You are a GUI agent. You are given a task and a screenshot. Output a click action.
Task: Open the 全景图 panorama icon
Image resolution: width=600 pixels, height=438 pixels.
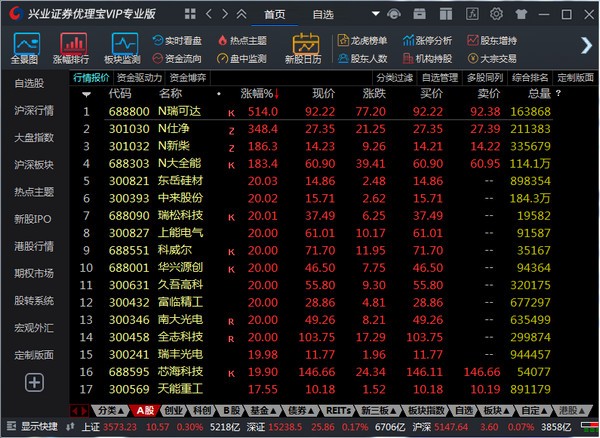point(25,48)
